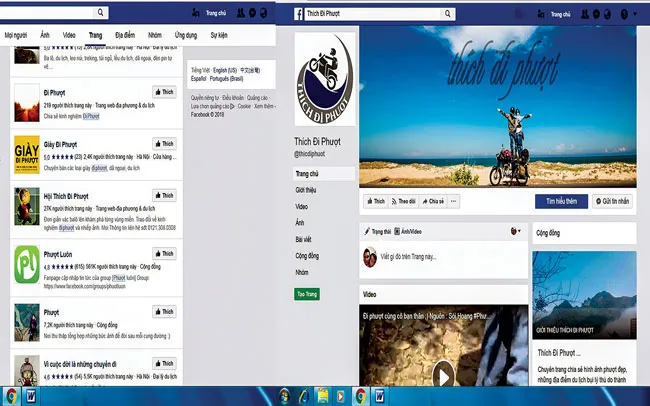
Task: Click the search magnifier in left window
Action: click(101, 12)
